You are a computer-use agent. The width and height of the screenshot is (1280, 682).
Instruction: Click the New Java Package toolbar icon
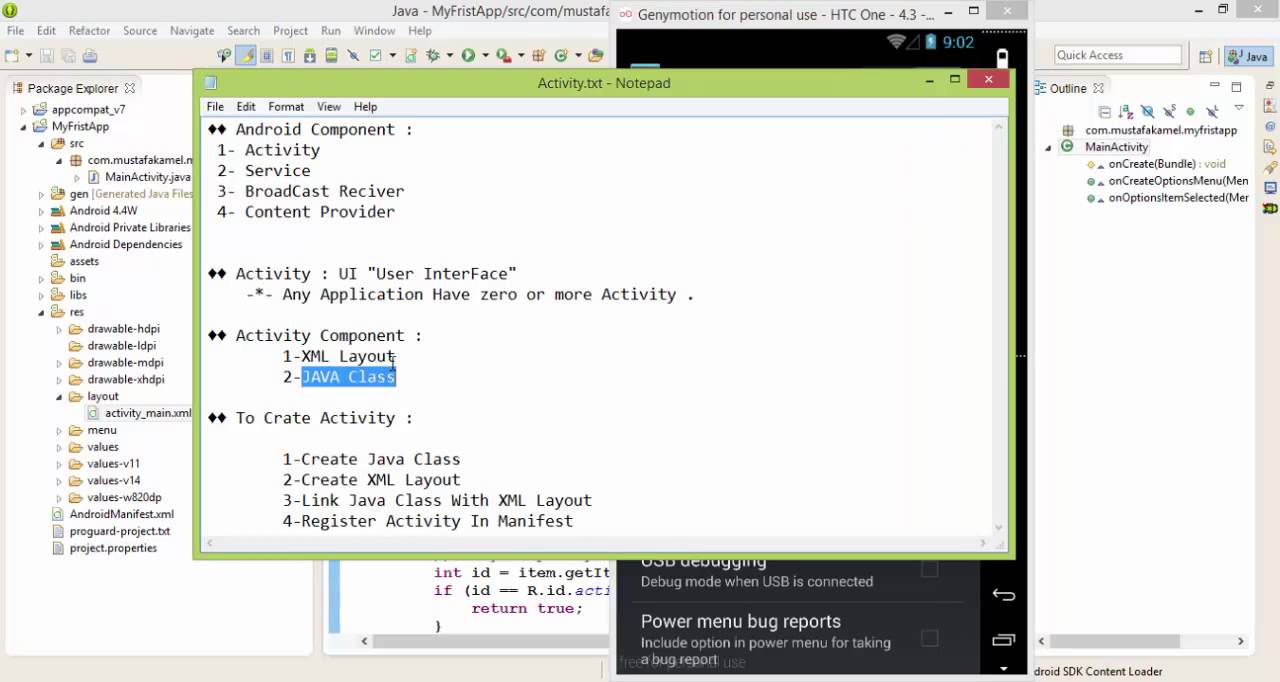(x=538, y=56)
